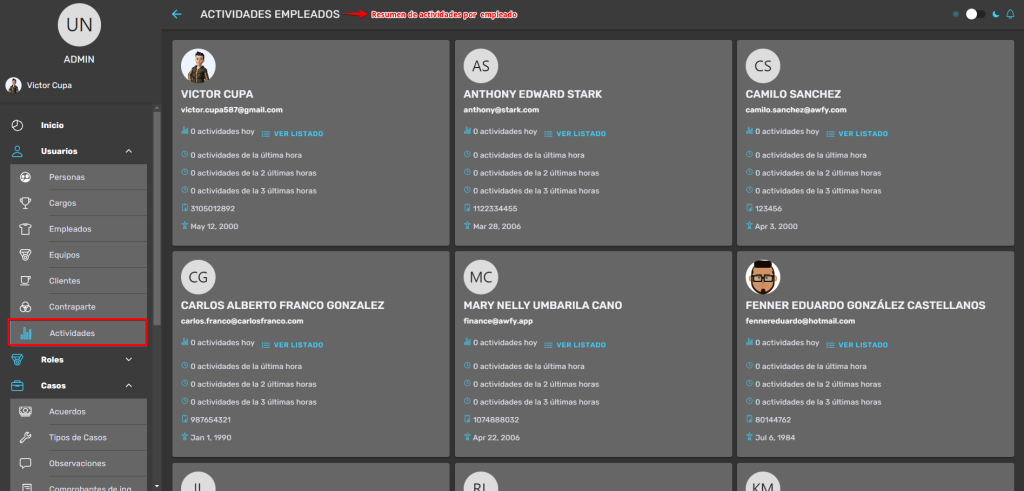
Task: Click the email finance@awfy.app
Action: 496,321
